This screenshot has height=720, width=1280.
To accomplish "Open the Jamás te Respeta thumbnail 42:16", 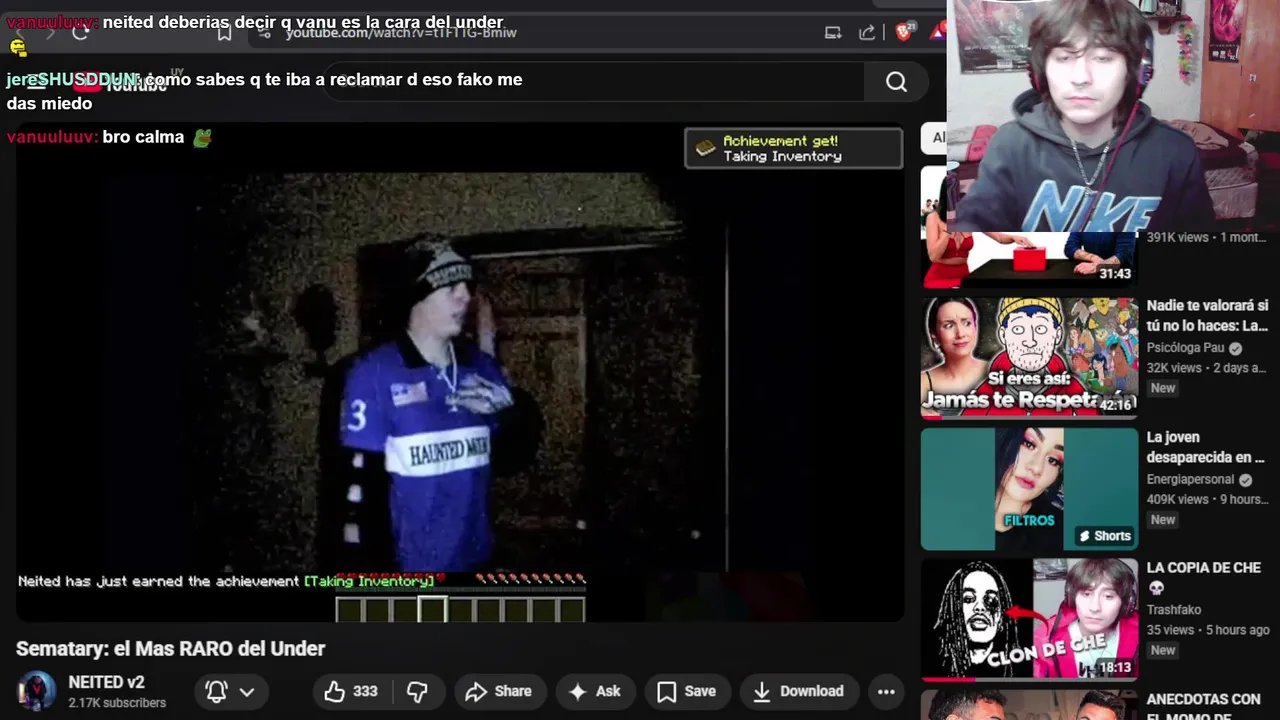I will tap(1029, 358).
